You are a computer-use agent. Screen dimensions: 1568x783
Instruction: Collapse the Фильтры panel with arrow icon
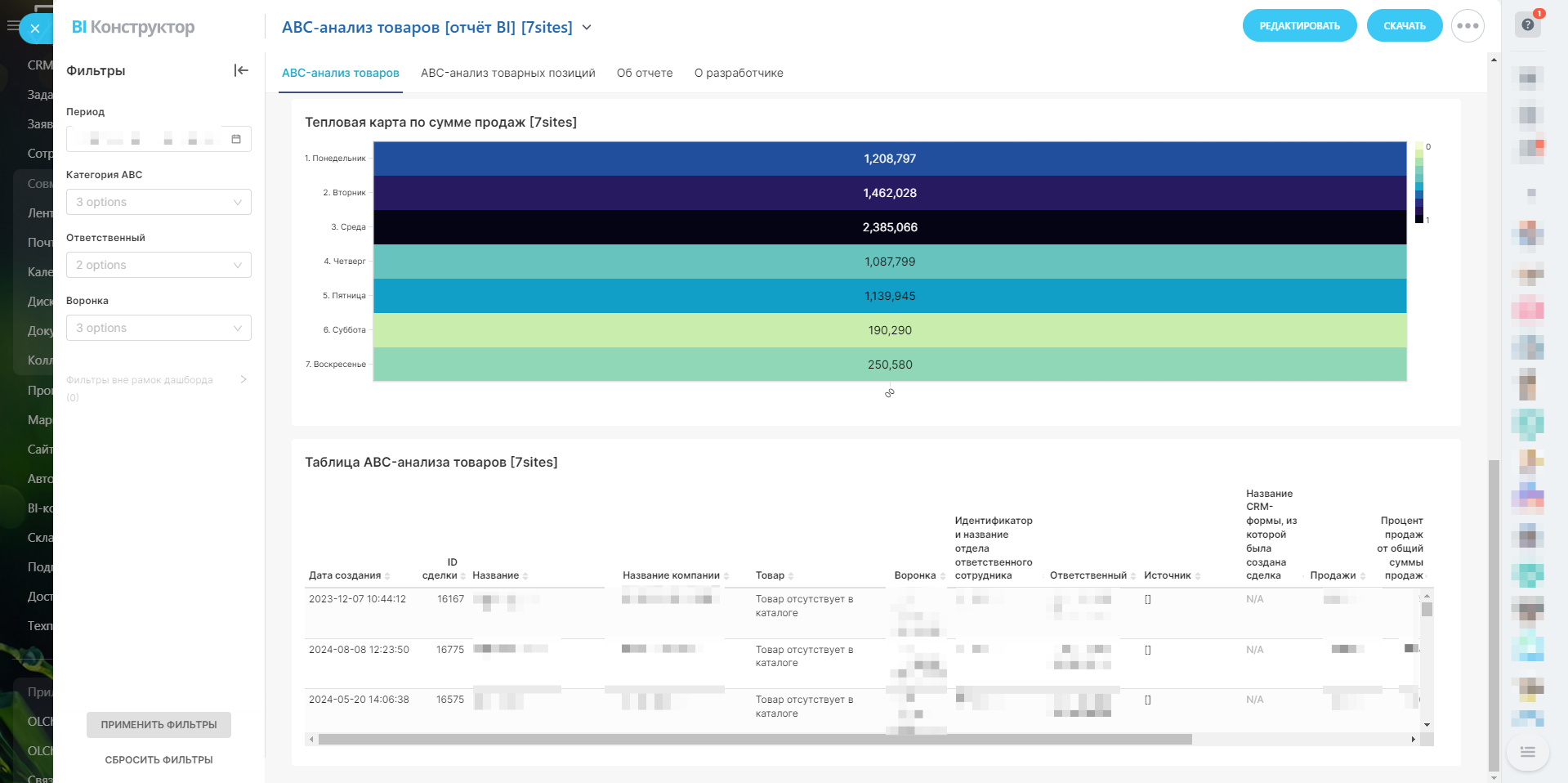pyautogui.click(x=241, y=70)
